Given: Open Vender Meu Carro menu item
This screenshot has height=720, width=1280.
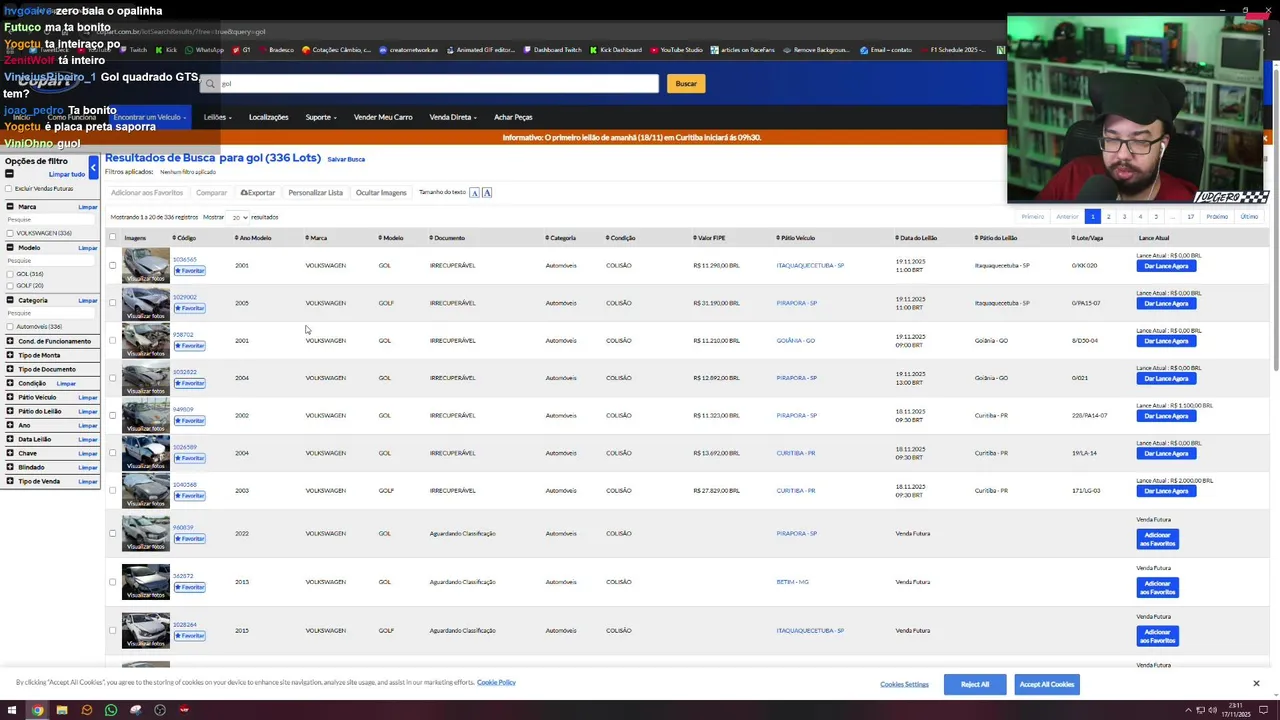Looking at the screenshot, I should point(383,117).
